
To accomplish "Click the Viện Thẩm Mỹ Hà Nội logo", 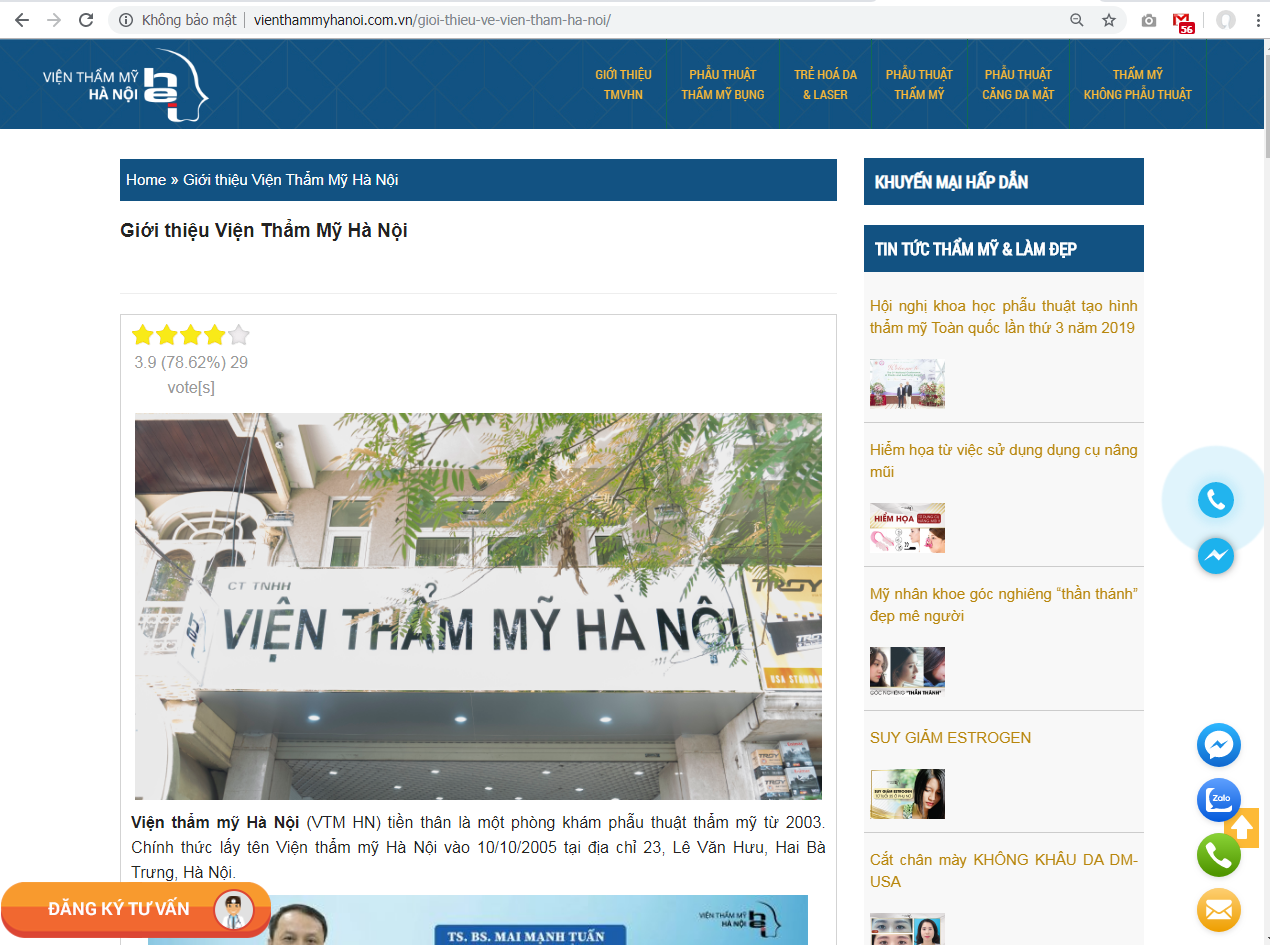I will click(126, 85).
